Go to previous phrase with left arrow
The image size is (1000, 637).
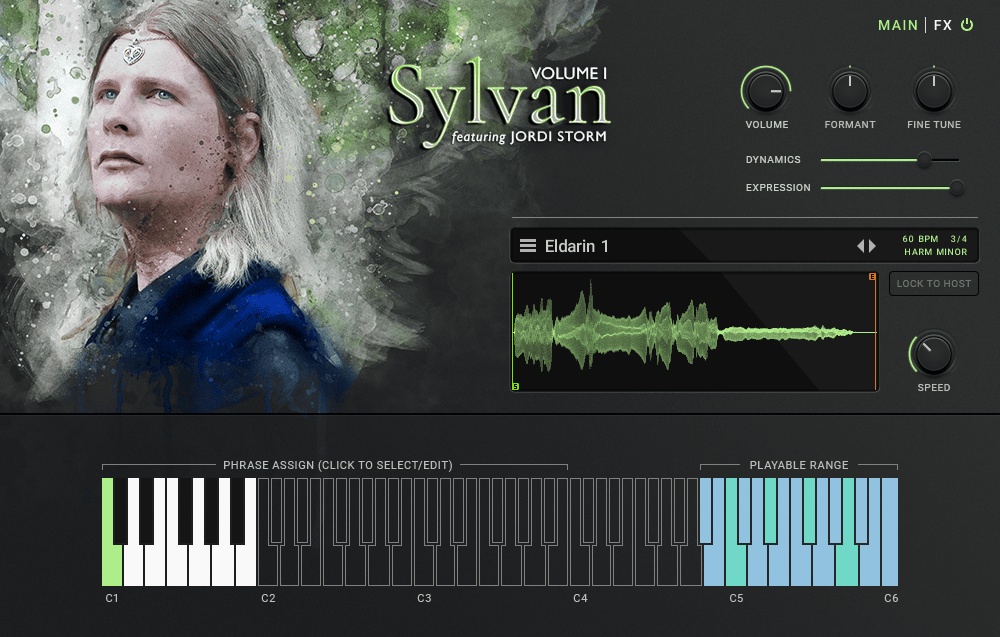860,246
